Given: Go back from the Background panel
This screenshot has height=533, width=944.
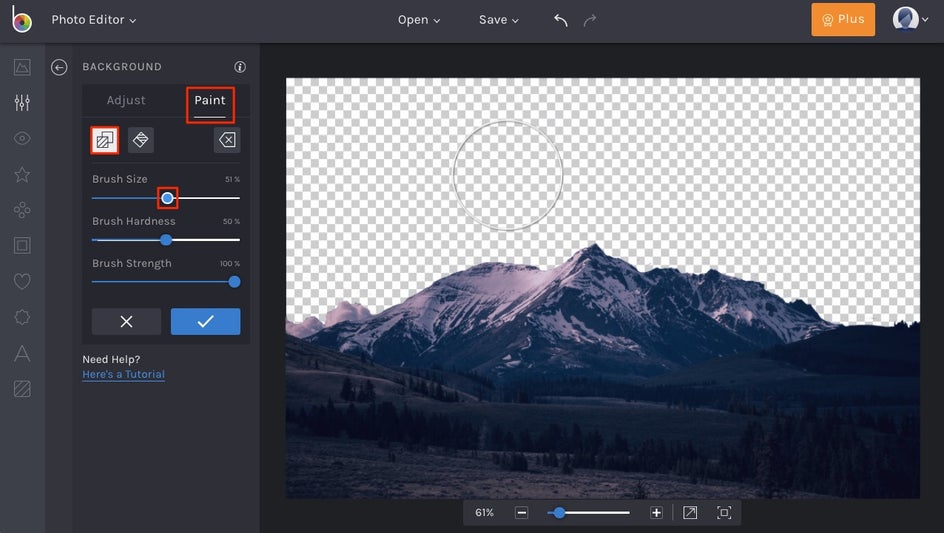Looking at the screenshot, I should (x=59, y=67).
